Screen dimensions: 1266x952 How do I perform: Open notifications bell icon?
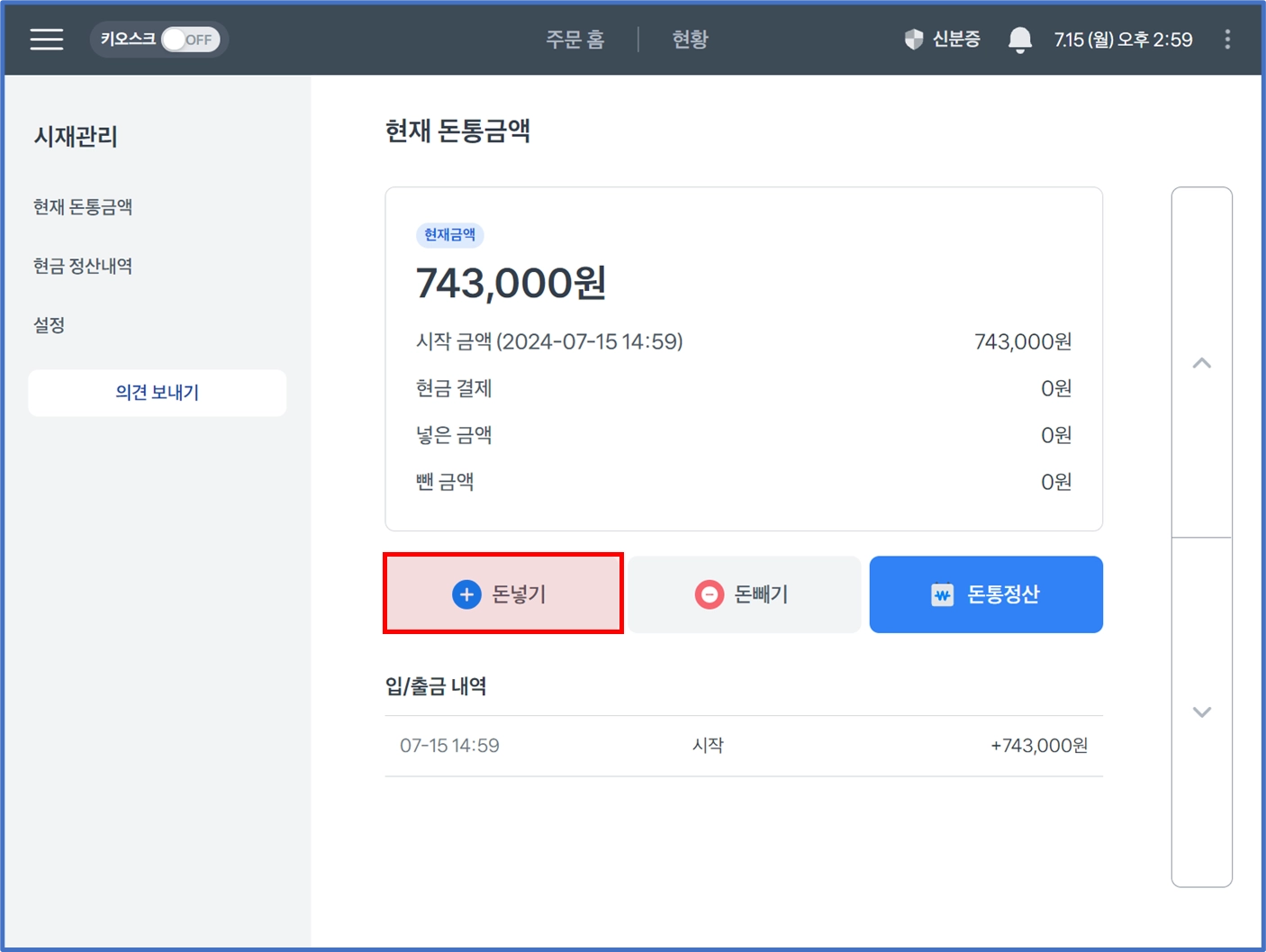(1019, 40)
